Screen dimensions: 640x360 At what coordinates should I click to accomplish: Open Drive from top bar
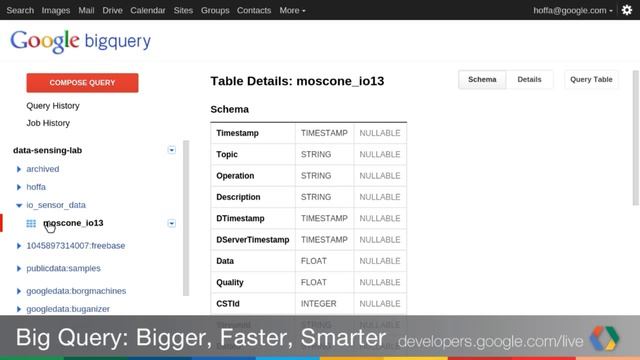(x=112, y=10)
